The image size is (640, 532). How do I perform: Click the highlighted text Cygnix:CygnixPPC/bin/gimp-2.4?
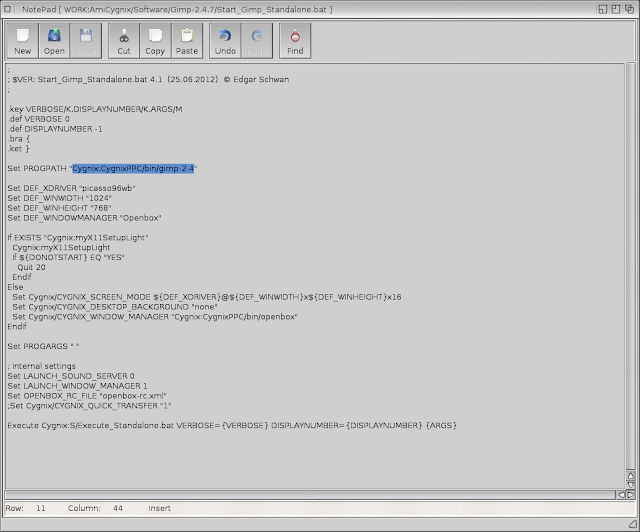tap(133, 168)
